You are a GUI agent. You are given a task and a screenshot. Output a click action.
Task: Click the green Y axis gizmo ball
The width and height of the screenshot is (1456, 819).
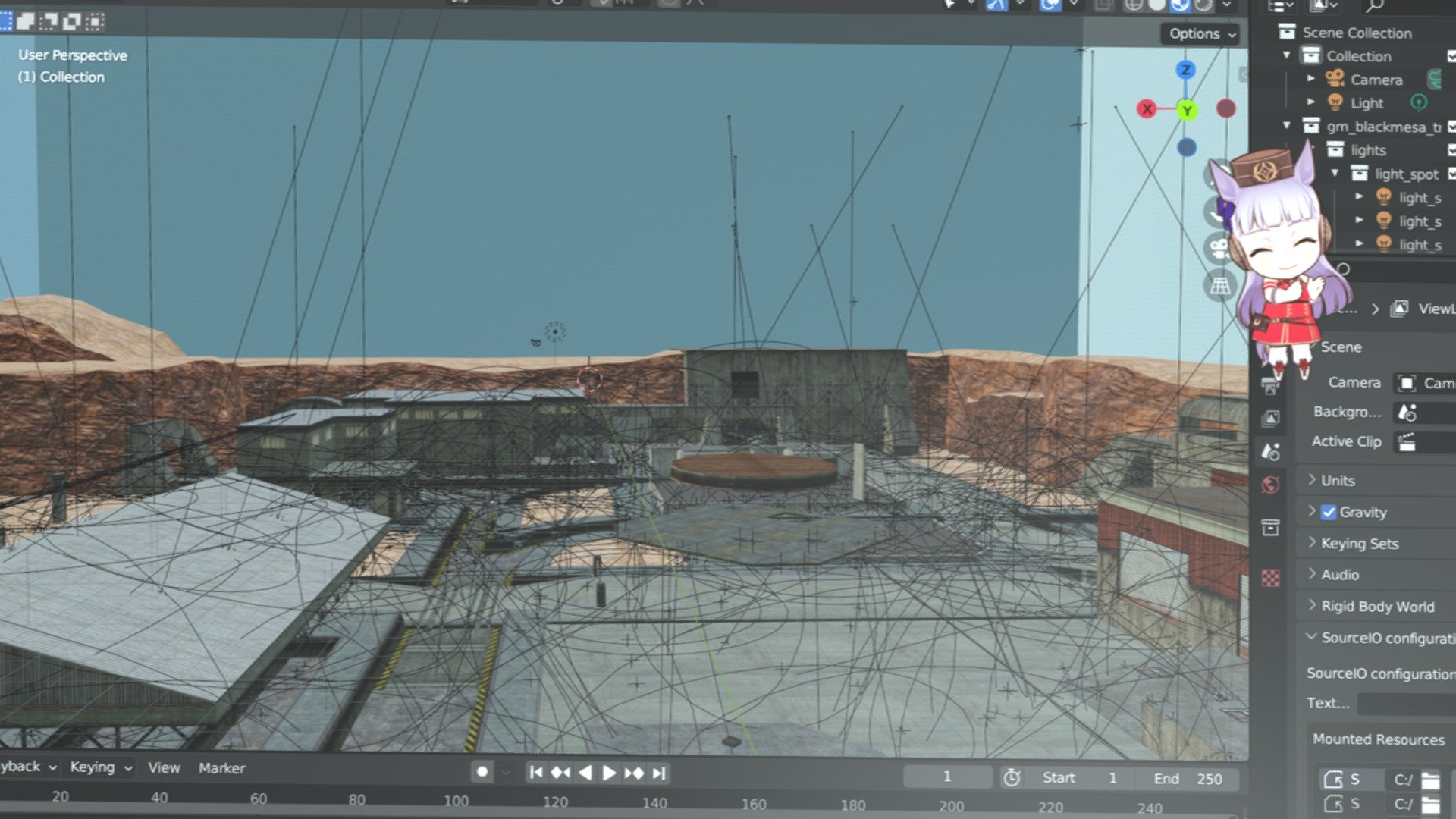click(1187, 111)
